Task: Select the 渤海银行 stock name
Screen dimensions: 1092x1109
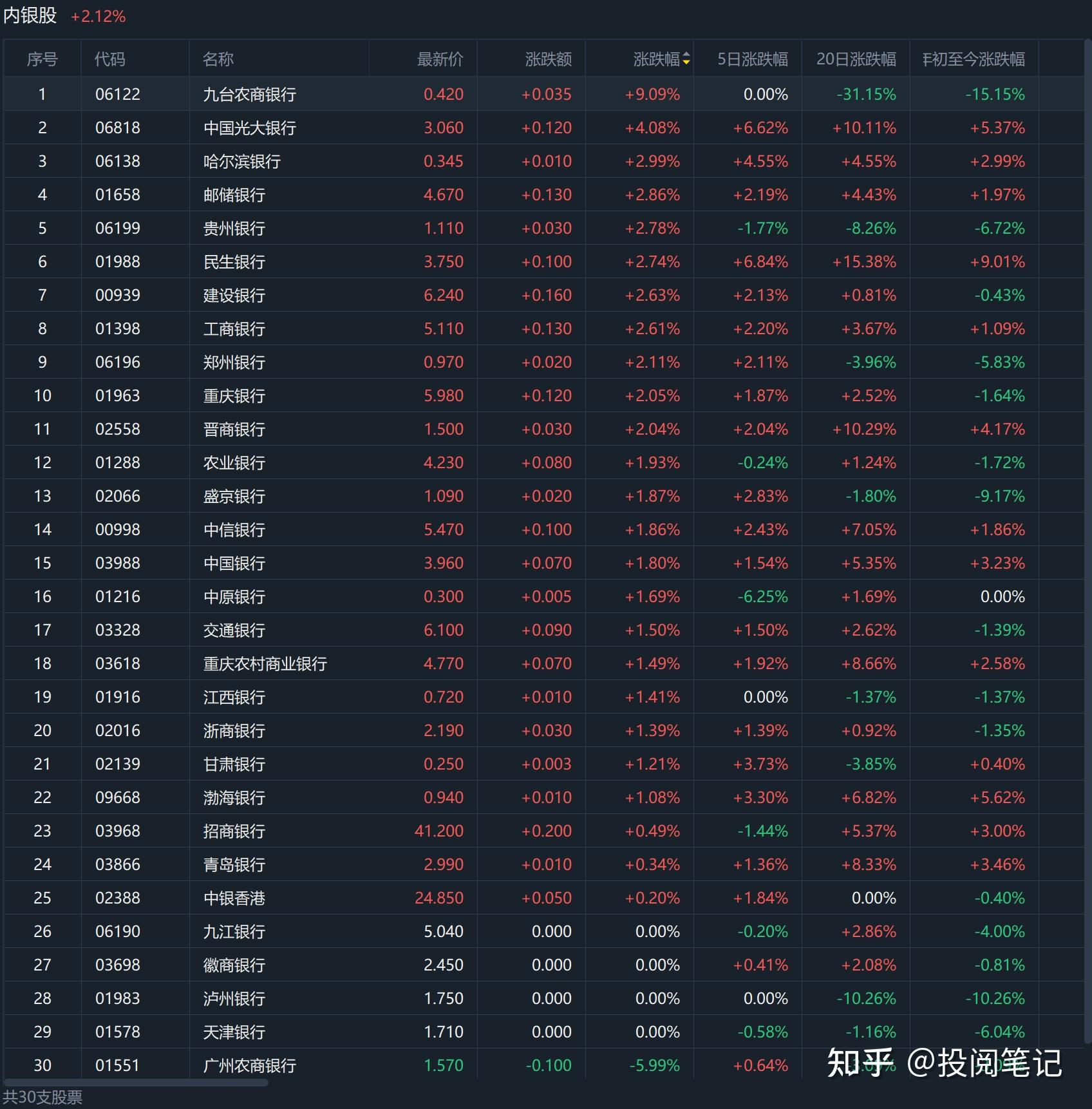Action: (234, 797)
